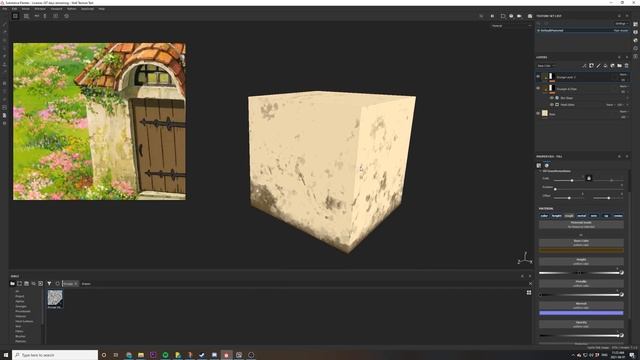Hide the top Grunge layer

(538, 76)
